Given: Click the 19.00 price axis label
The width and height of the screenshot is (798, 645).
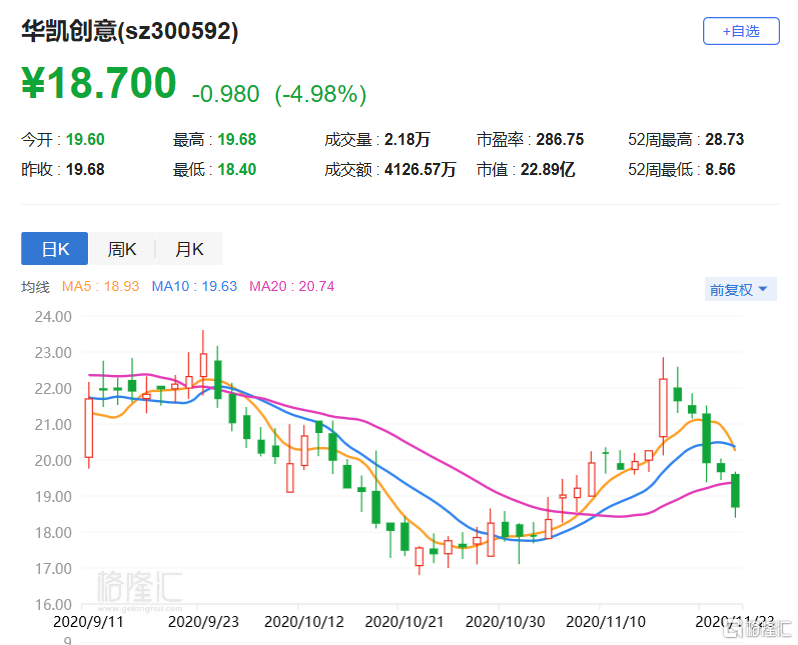Looking at the screenshot, I should click(53, 497).
